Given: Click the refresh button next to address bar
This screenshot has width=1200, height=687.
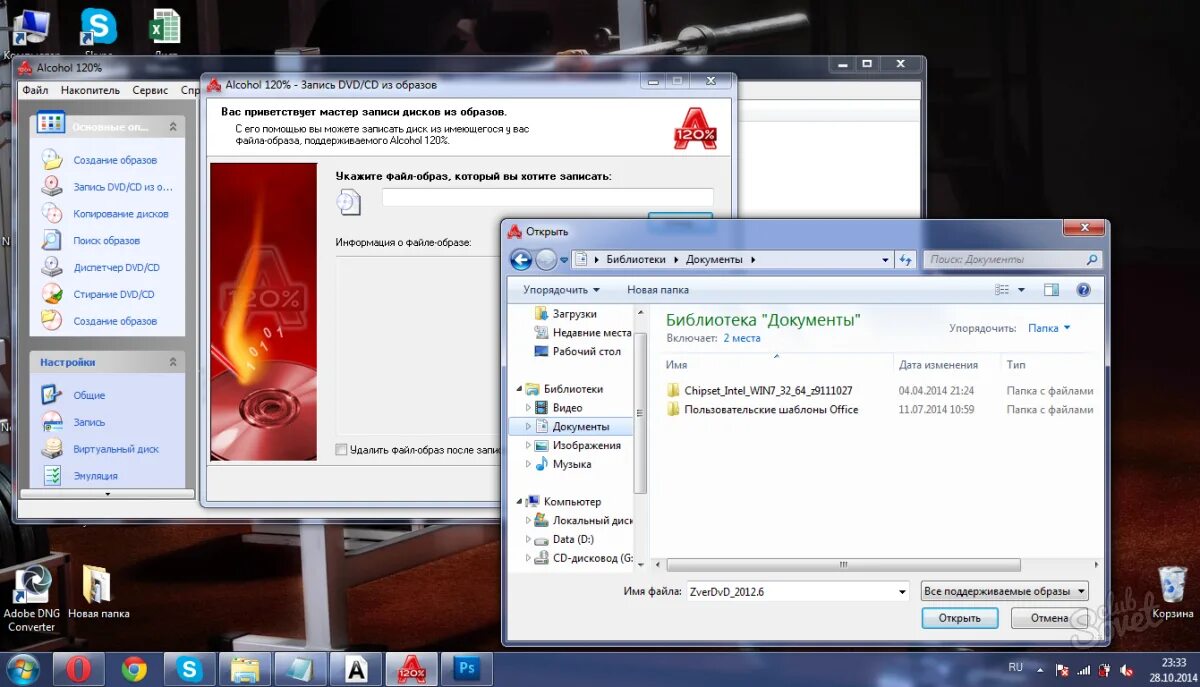Looking at the screenshot, I should 906,259.
